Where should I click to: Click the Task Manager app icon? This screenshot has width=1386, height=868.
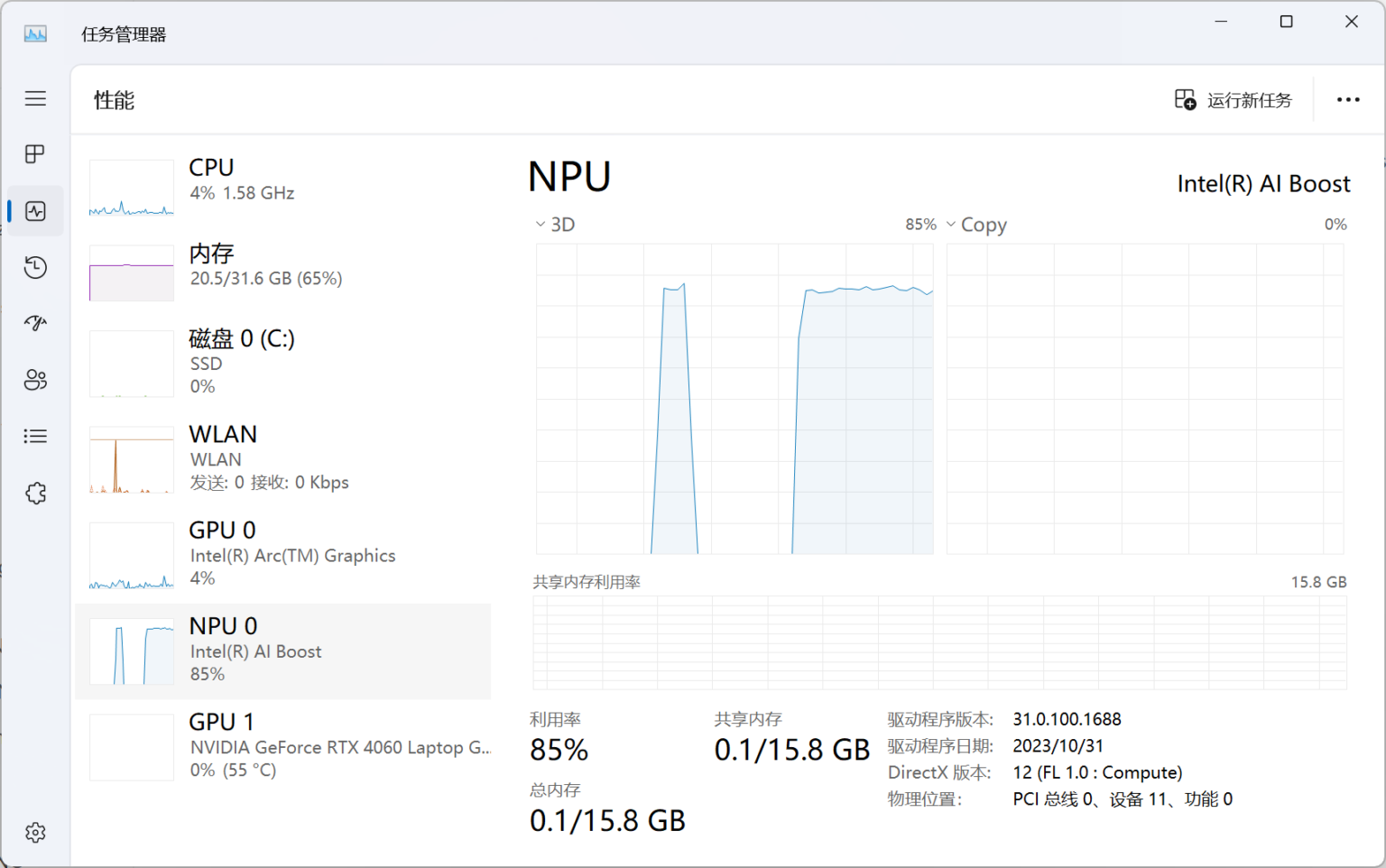click(x=35, y=34)
